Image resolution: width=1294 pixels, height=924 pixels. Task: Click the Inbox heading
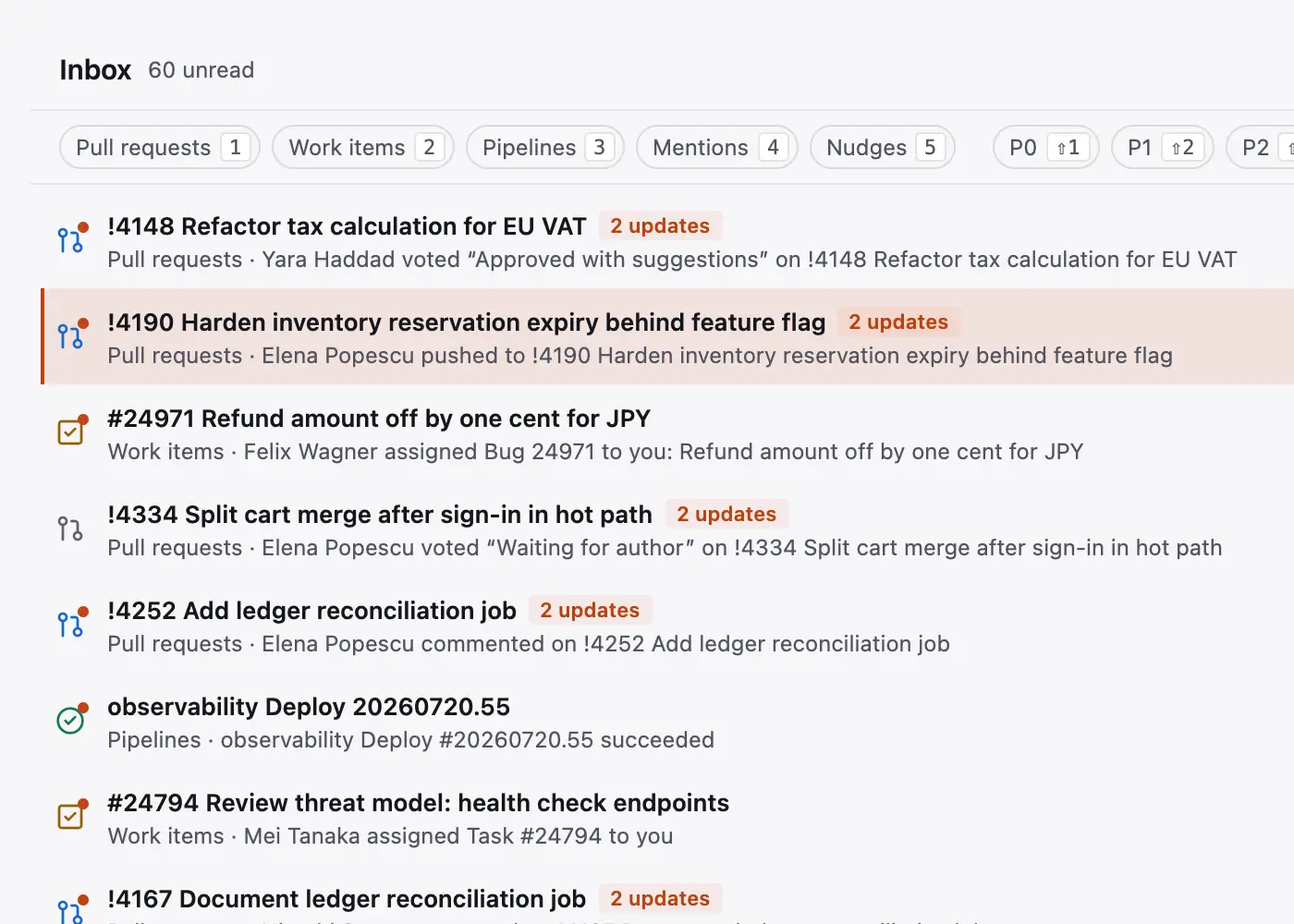point(95,70)
